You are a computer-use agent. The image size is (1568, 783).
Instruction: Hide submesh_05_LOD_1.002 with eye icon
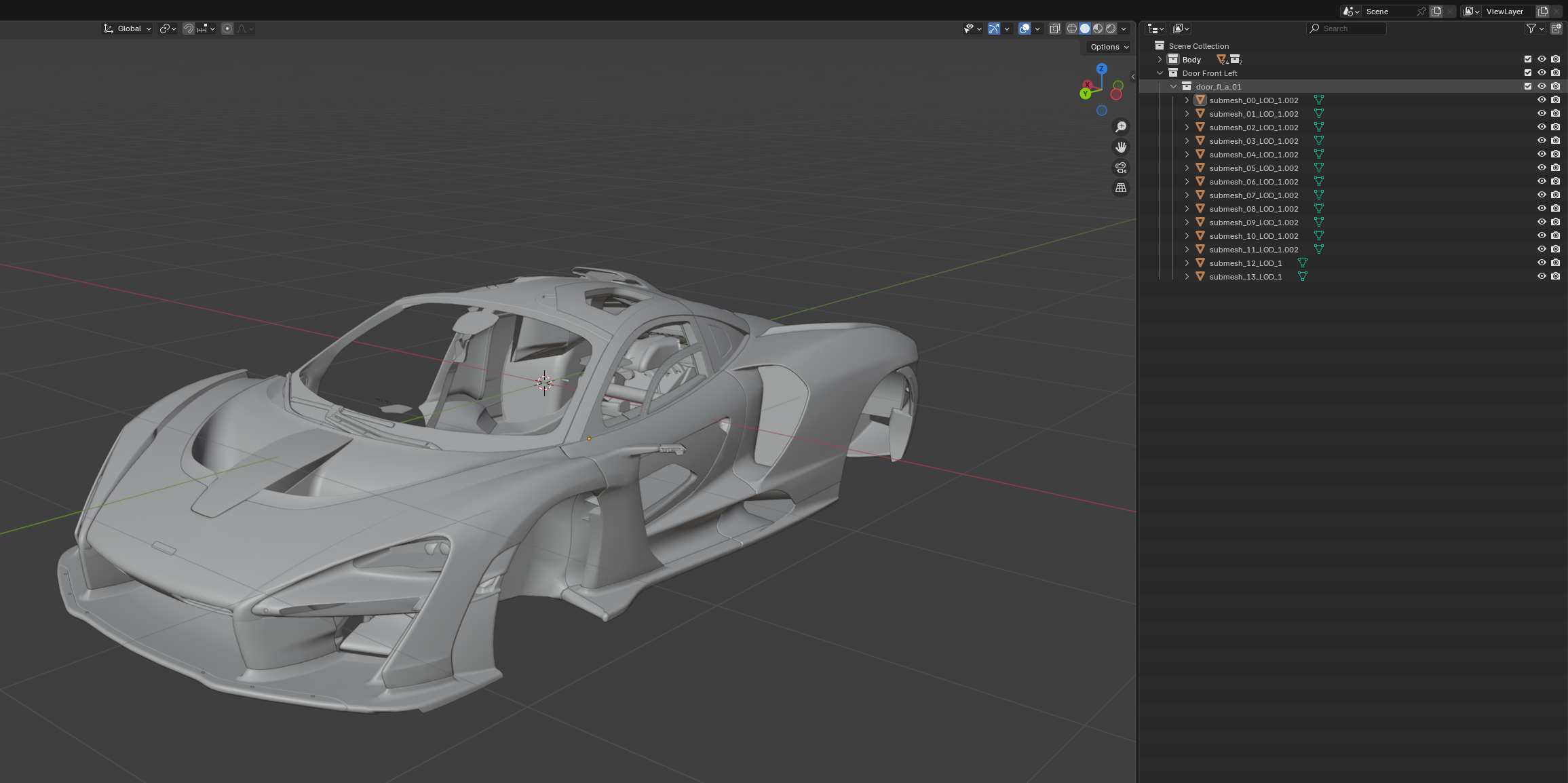tap(1542, 168)
